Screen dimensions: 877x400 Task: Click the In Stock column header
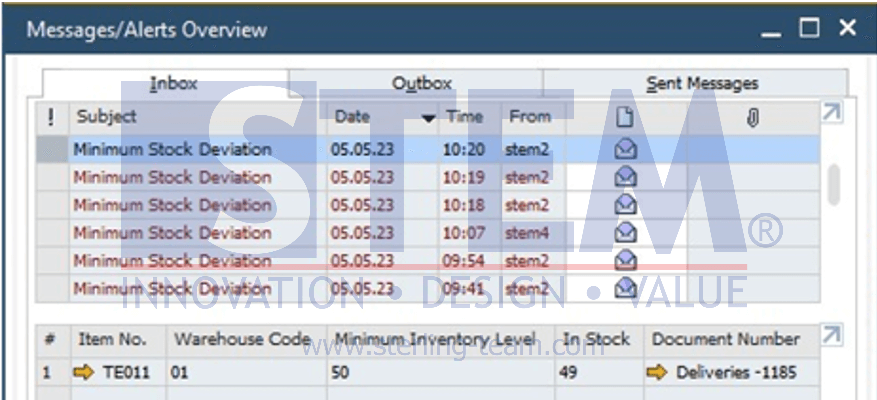click(x=599, y=340)
